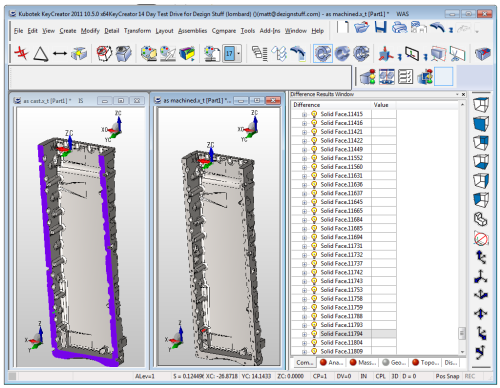Click the Value column header
Image resolution: width=500 pixels, height=388 pixels.
(x=384, y=105)
